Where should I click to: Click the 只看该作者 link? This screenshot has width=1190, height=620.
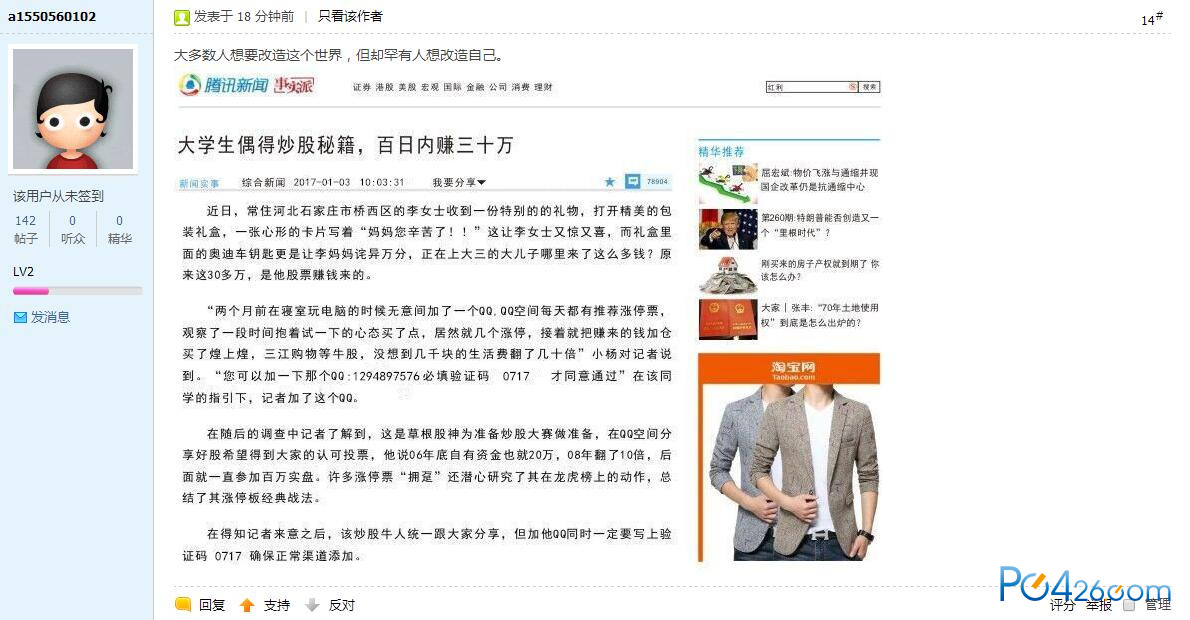(350, 16)
